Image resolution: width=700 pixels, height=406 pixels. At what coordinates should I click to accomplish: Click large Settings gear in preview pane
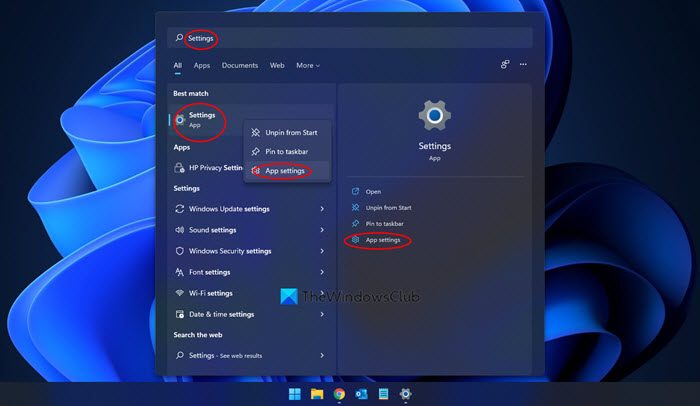pos(434,115)
